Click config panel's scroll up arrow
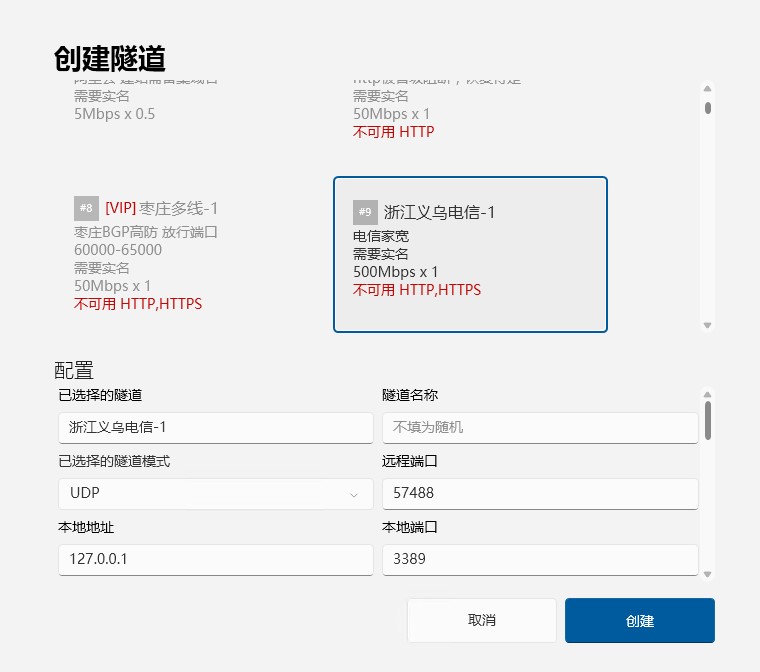 [x=708, y=393]
